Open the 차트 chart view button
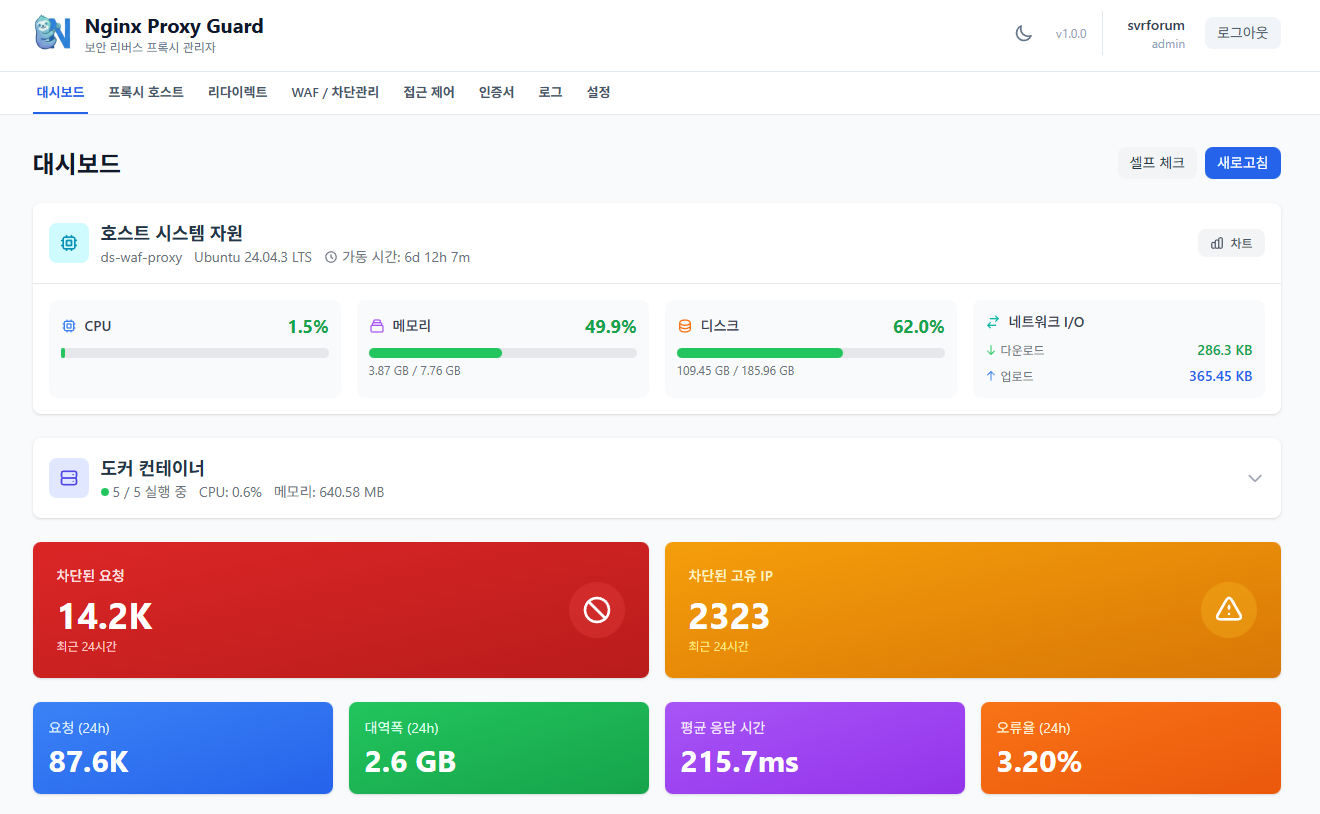 1231,243
